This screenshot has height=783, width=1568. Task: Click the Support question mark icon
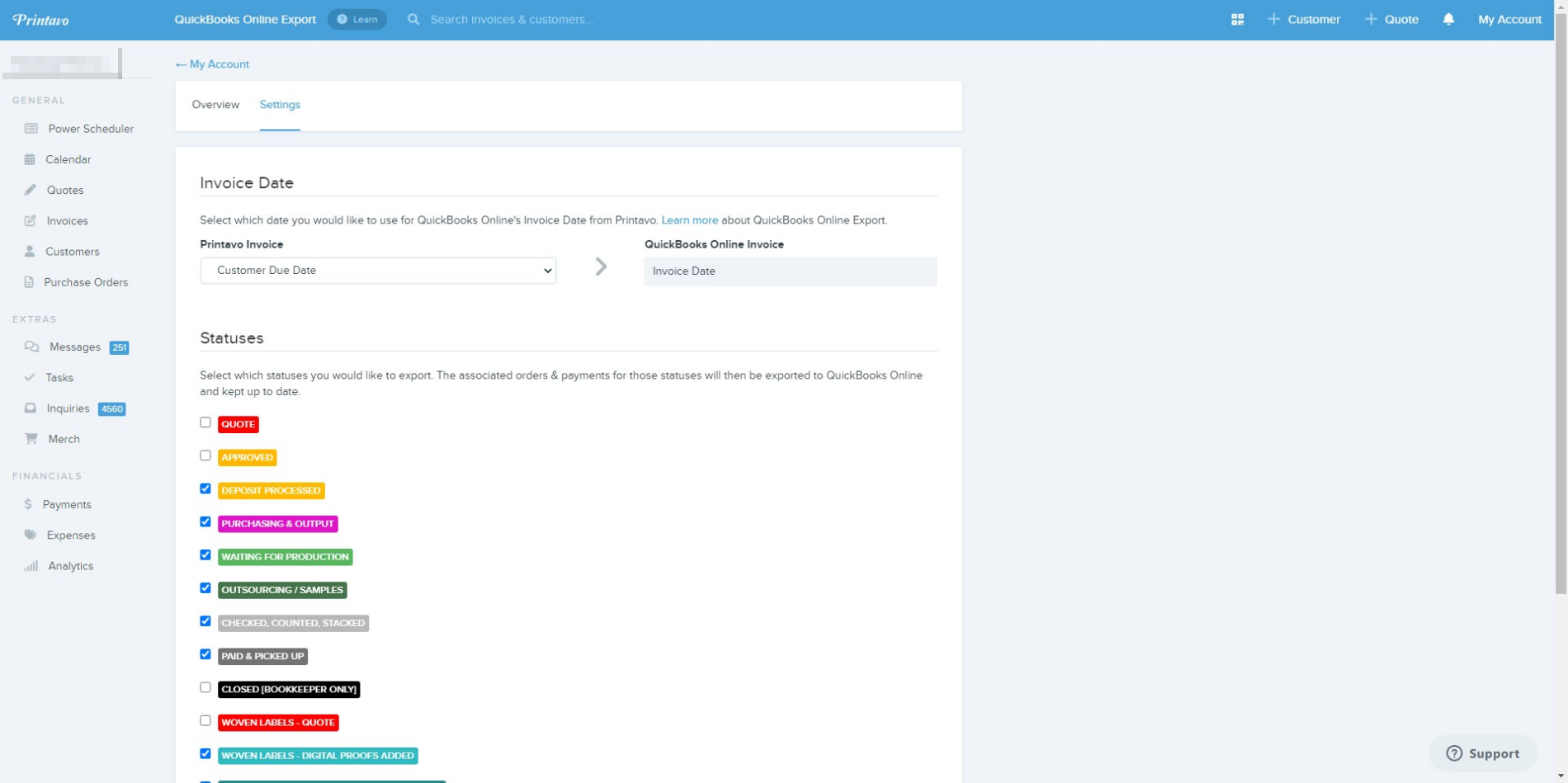tap(1454, 753)
